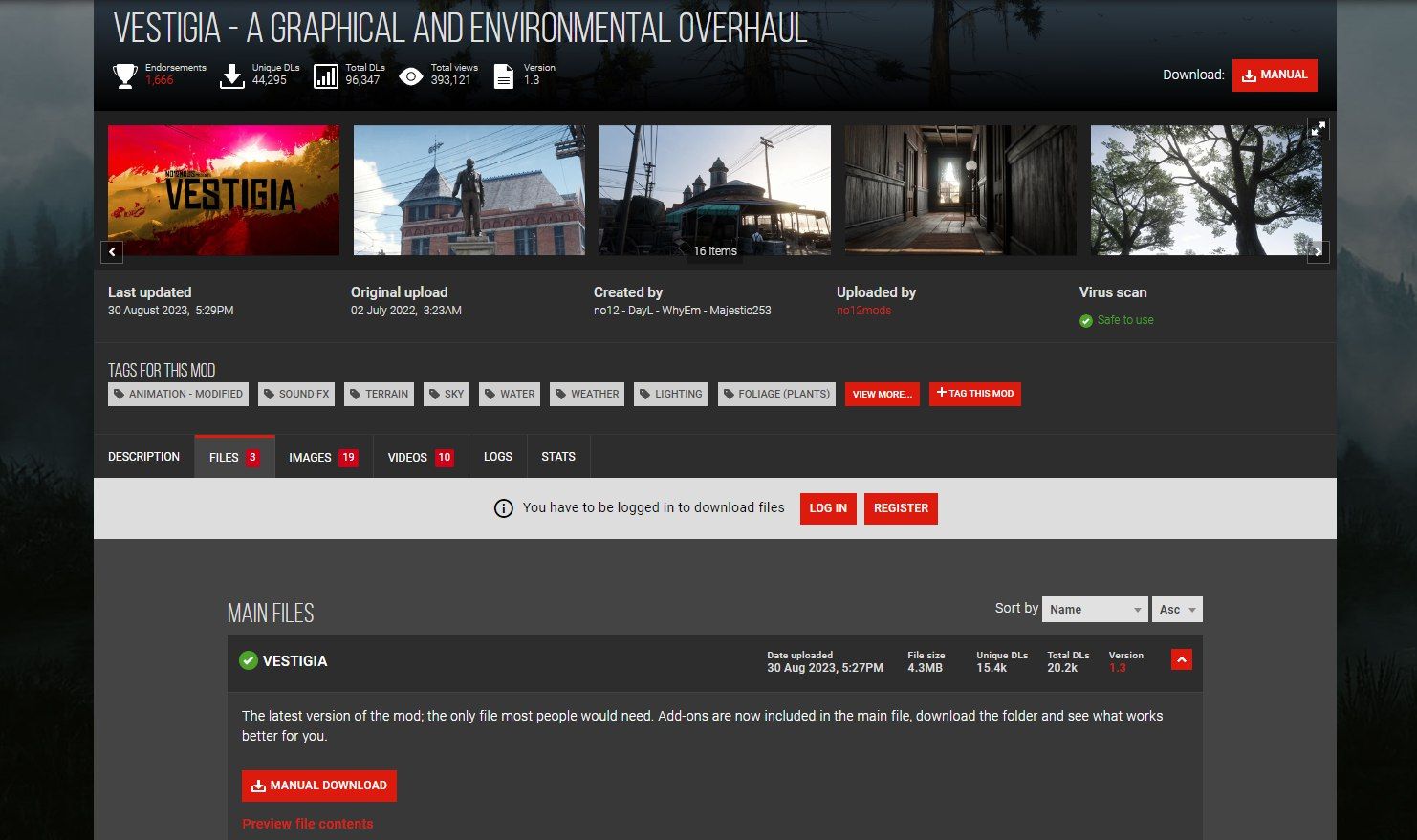The width and height of the screenshot is (1417, 840).
Task: Select the Sky tag
Action: coord(447,394)
